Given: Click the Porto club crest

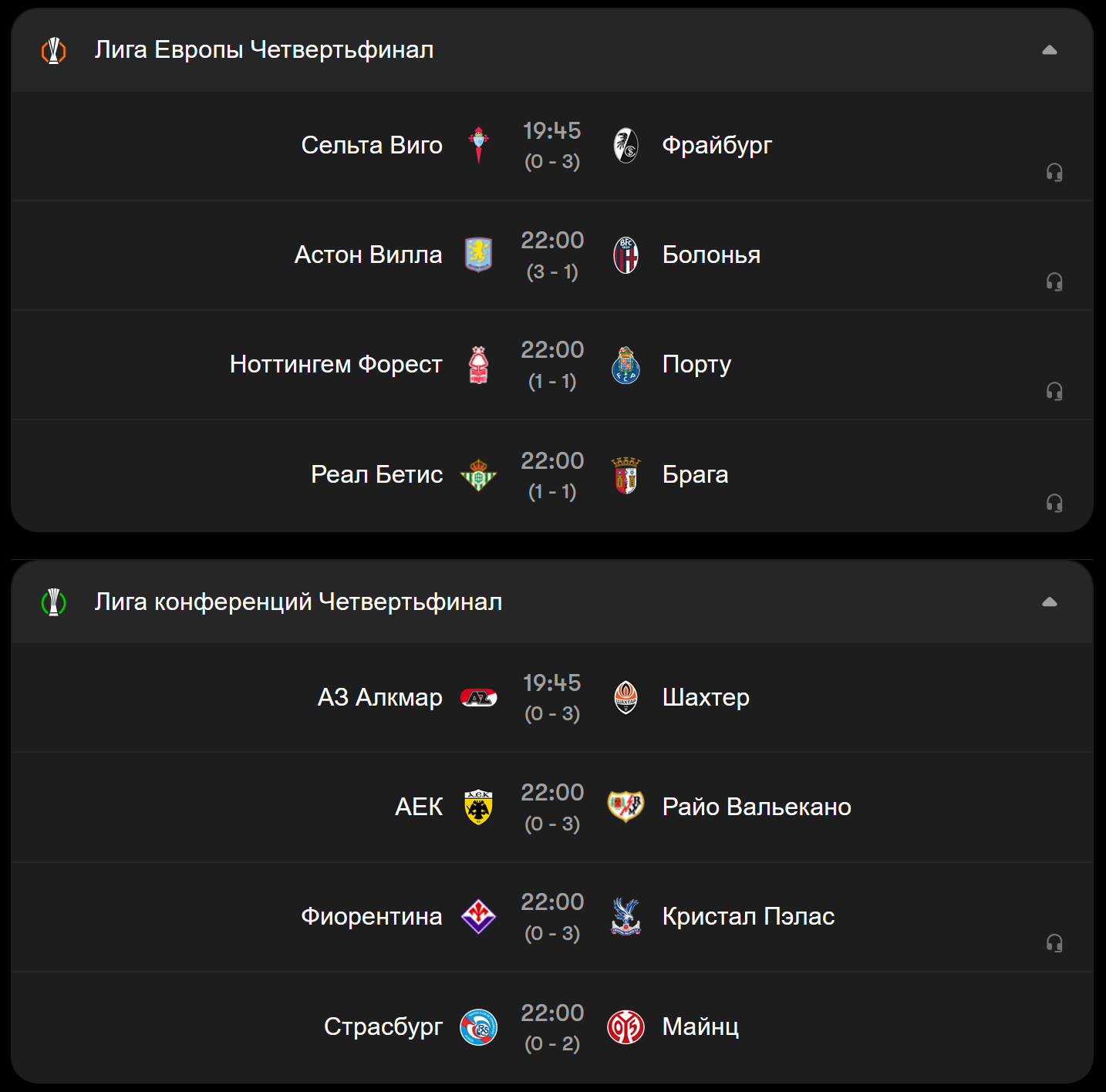Looking at the screenshot, I should pyautogui.click(x=625, y=365).
